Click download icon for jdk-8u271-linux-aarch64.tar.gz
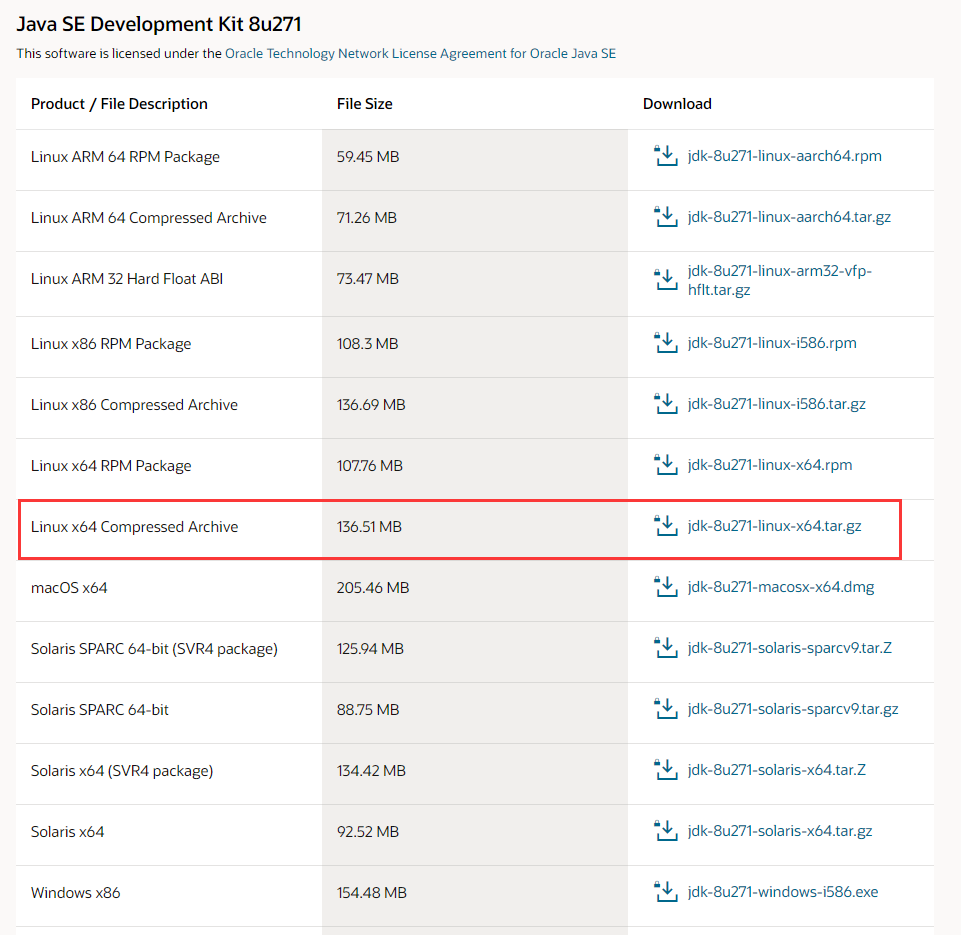961x935 pixels. 666,217
